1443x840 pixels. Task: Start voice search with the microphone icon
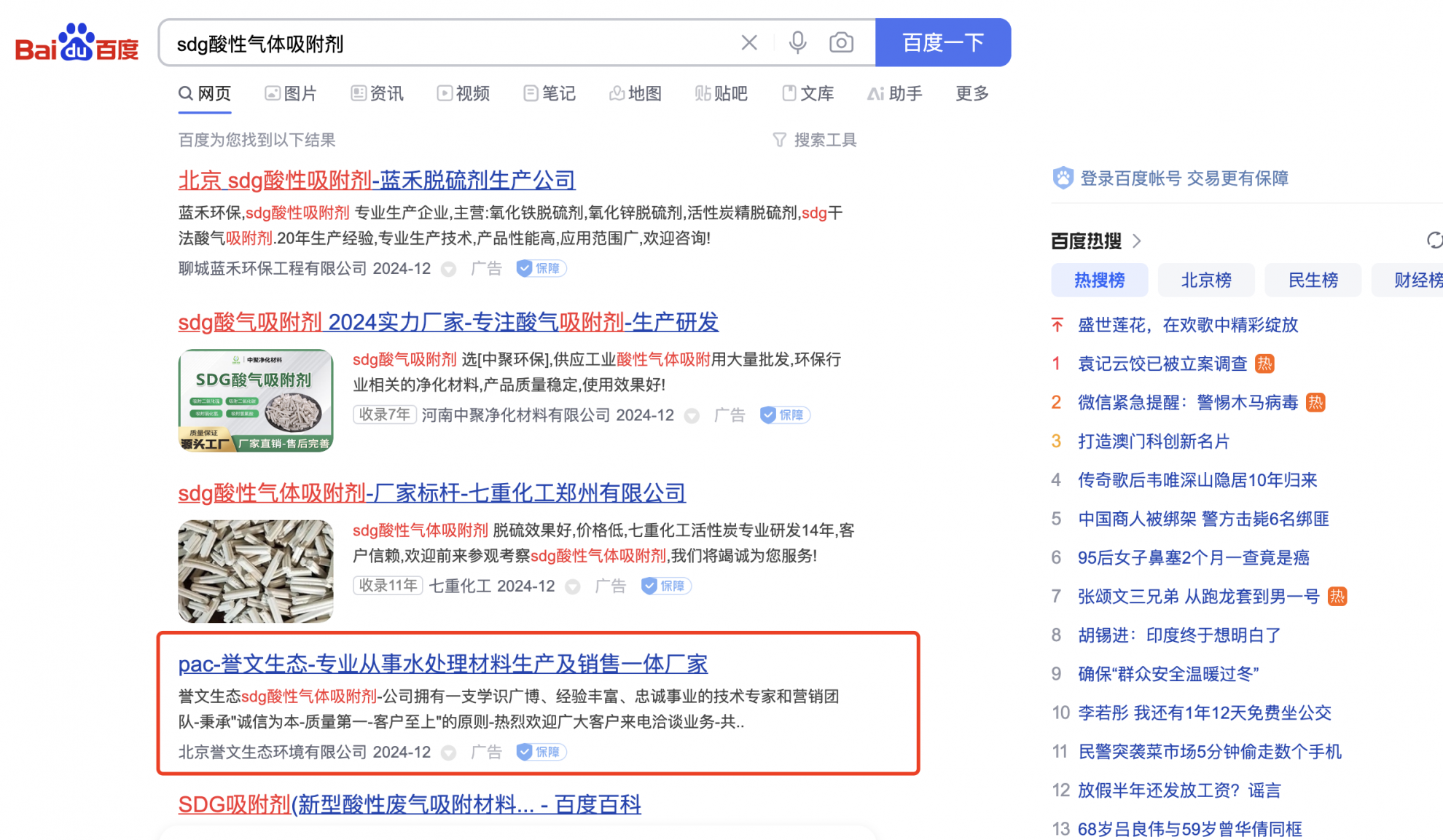click(797, 43)
